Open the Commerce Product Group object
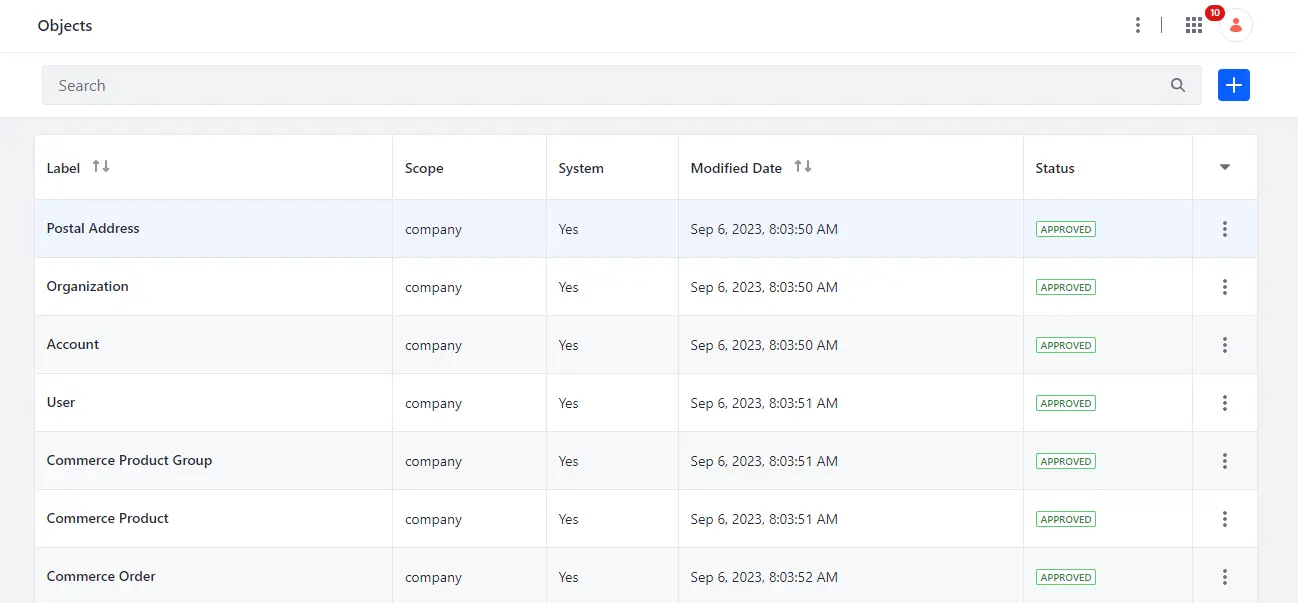The height and width of the screenshot is (603, 1298). (x=129, y=460)
